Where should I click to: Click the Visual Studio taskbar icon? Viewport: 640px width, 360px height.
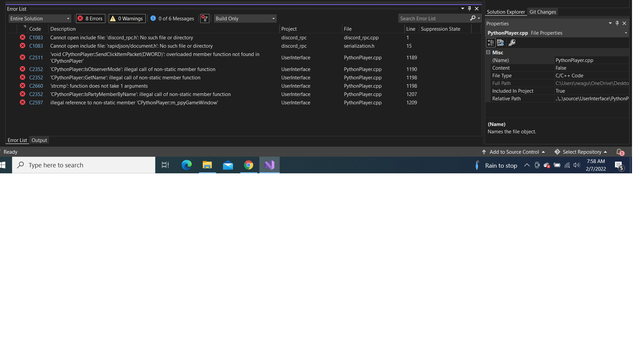click(269, 165)
